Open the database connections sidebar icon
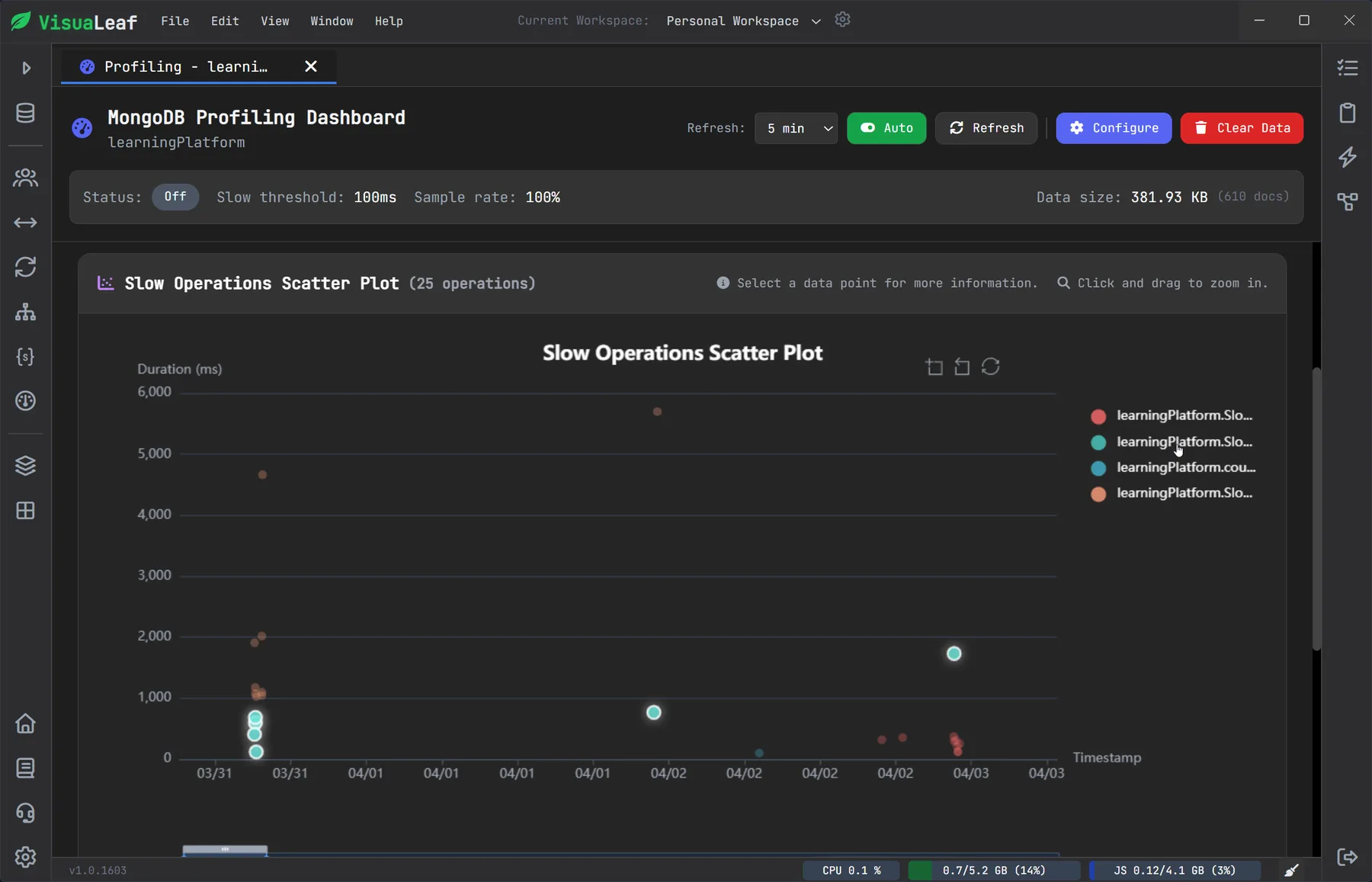The image size is (1372, 882). pos(26,113)
